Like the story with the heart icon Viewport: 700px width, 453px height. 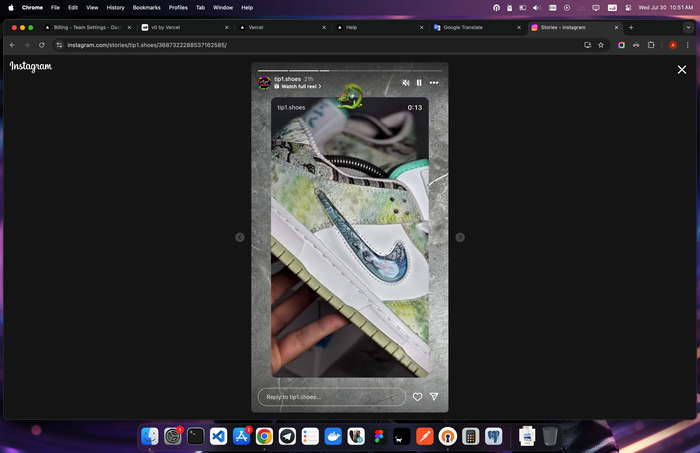point(417,397)
